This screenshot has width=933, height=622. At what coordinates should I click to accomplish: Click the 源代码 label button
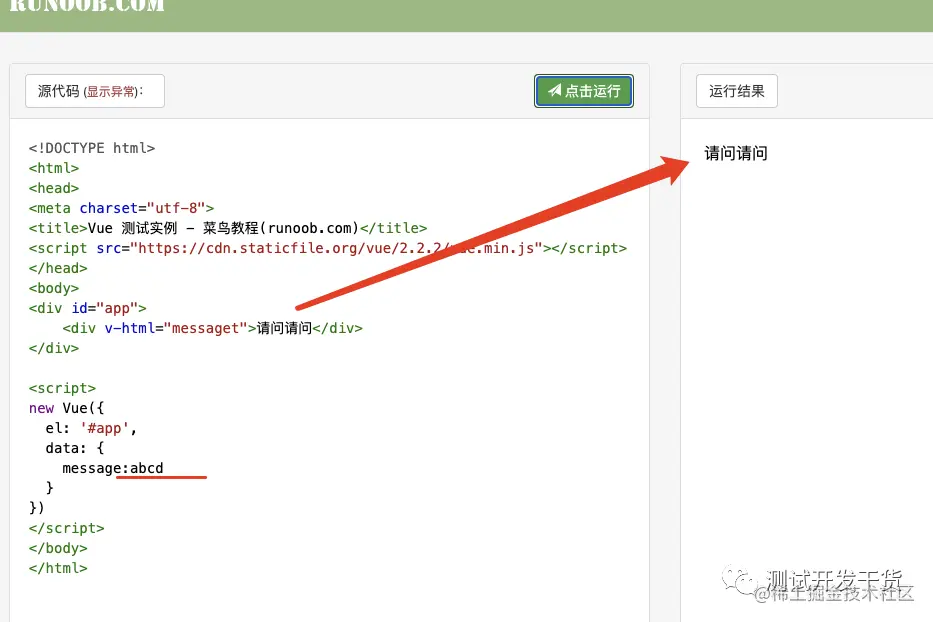coord(95,91)
